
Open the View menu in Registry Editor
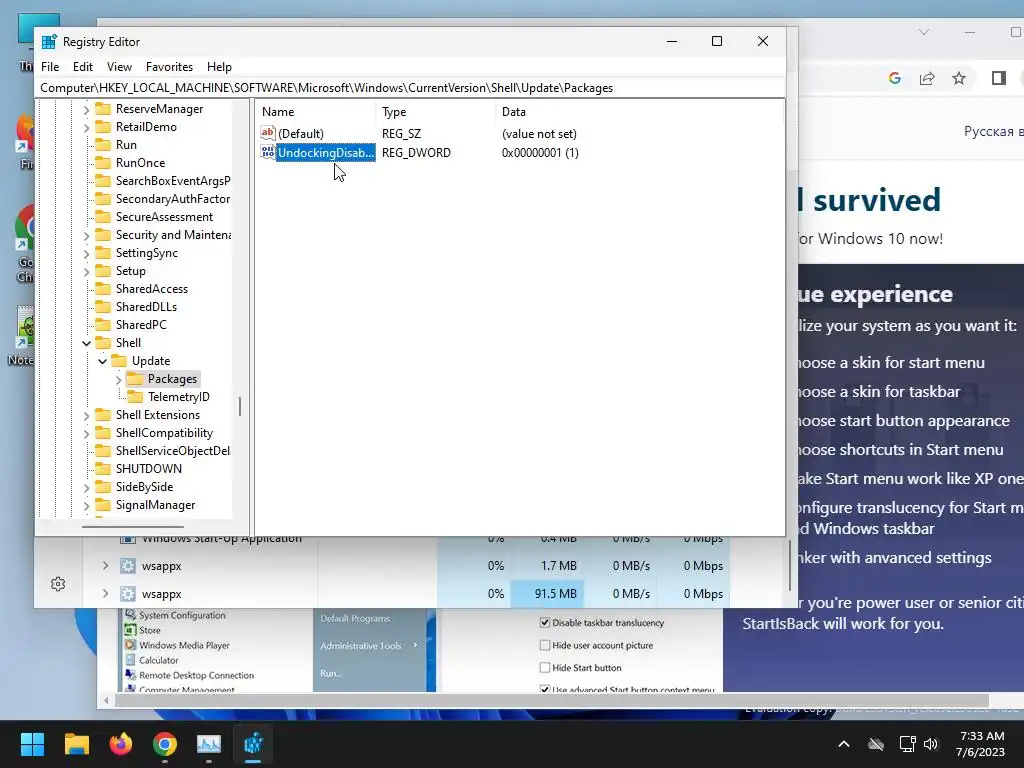[119, 67]
